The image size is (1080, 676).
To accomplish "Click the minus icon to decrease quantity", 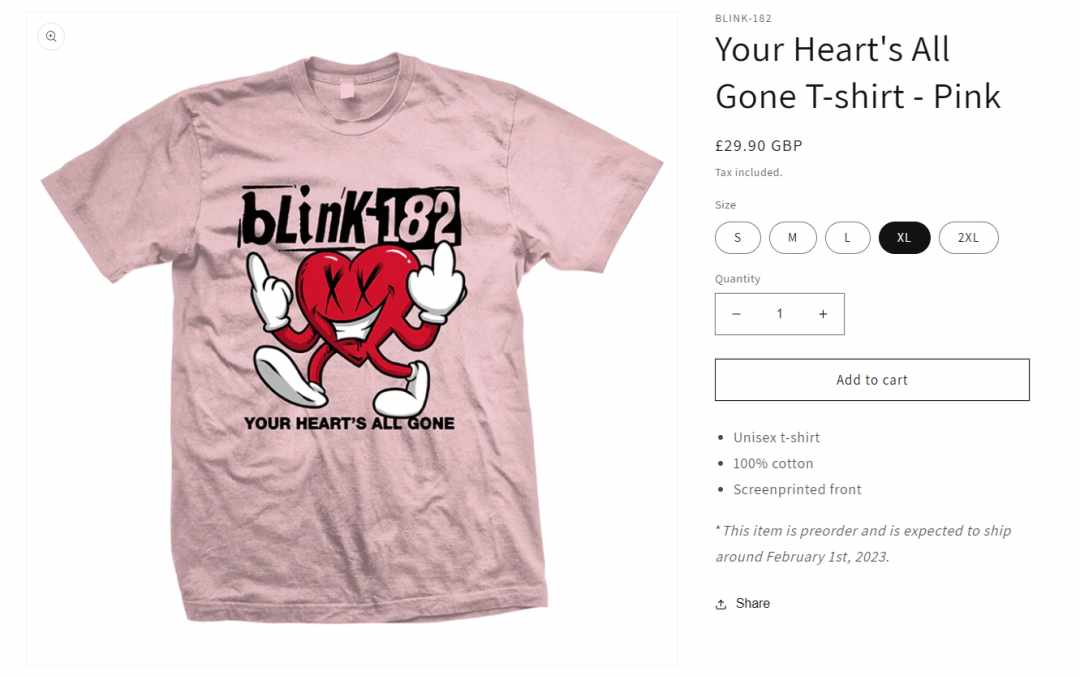I will pos(736,314).
